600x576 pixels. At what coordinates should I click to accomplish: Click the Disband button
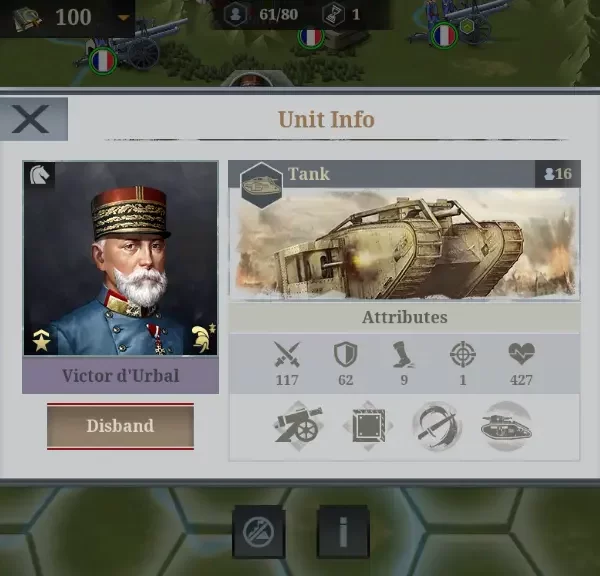pyautogui.click(x=120, y=426)
